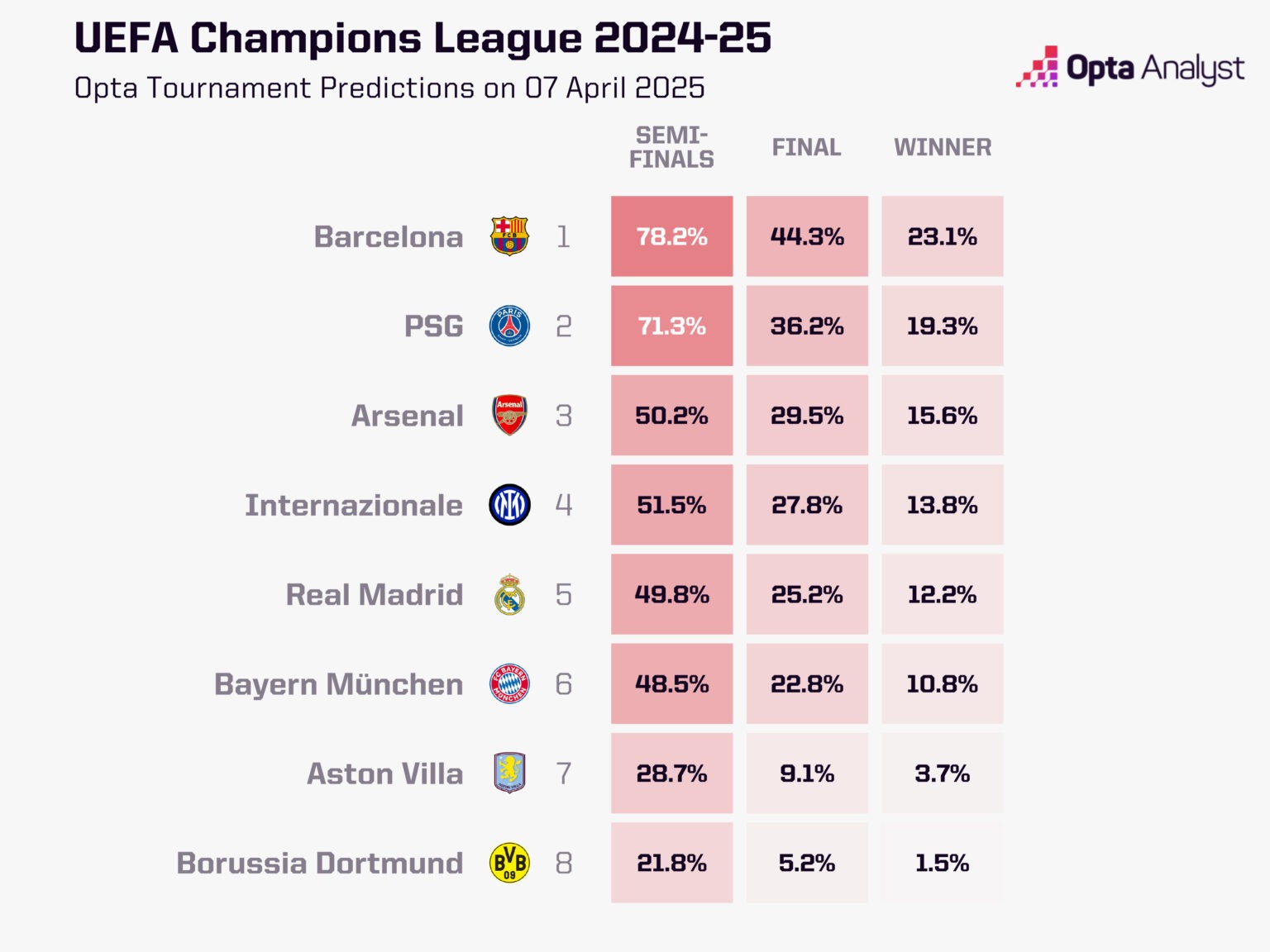Select the Arsenal club crest
The height and width of the screenshot is (952, 1270).
pos(509,415)
